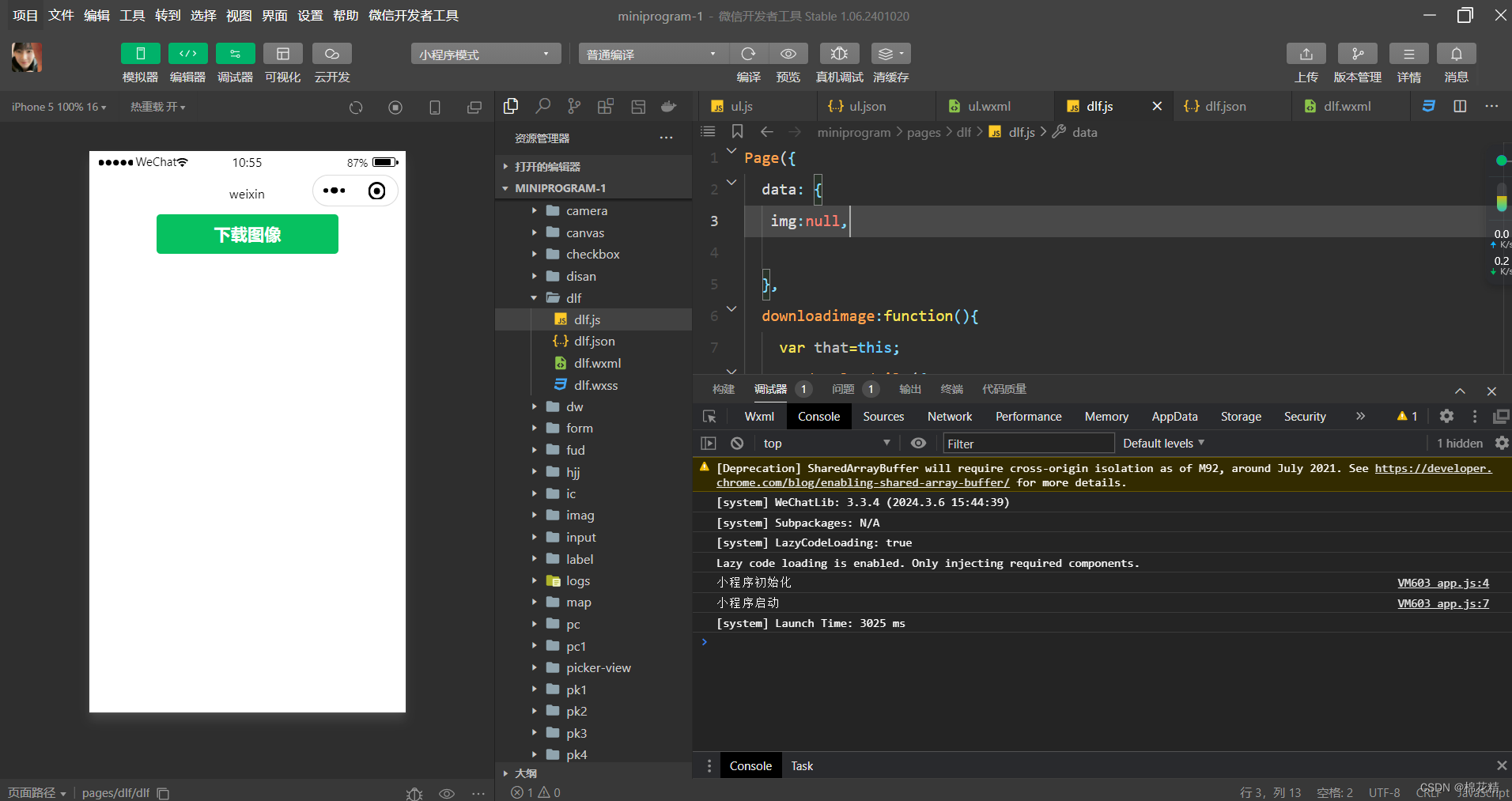Toggle the debugger panel button
Screen dimensions: 1512x801
(x=235, y=54)
